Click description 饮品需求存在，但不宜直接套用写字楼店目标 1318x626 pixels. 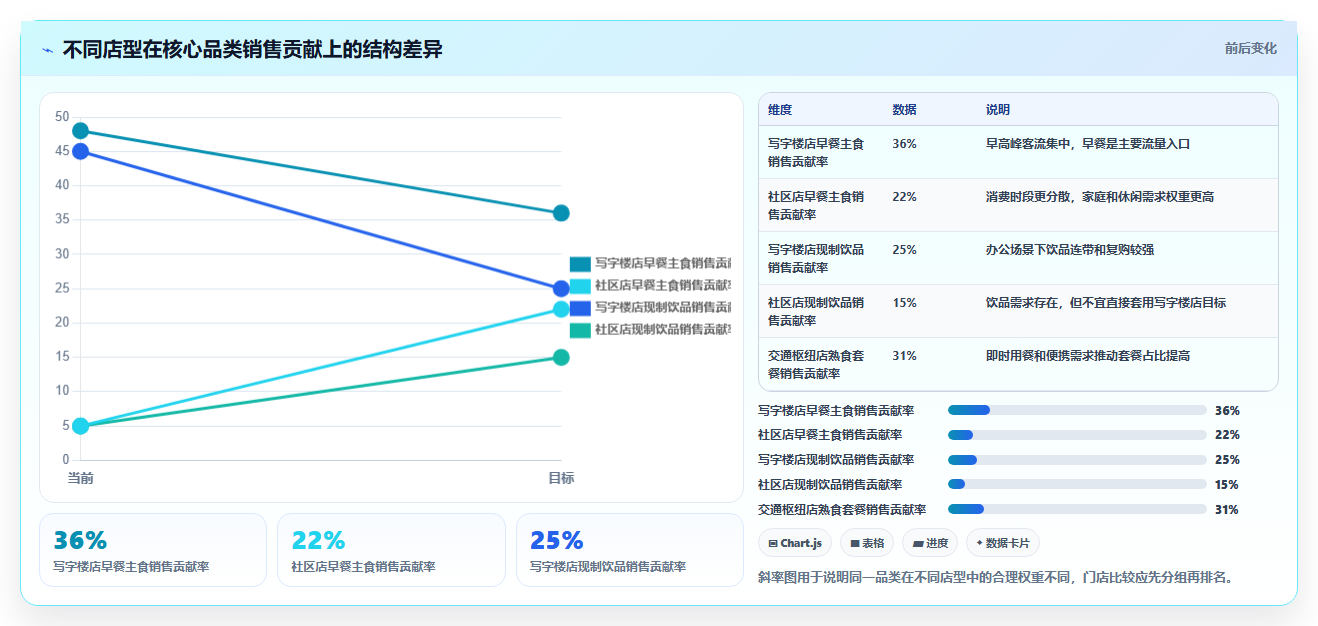(1106, 303)
